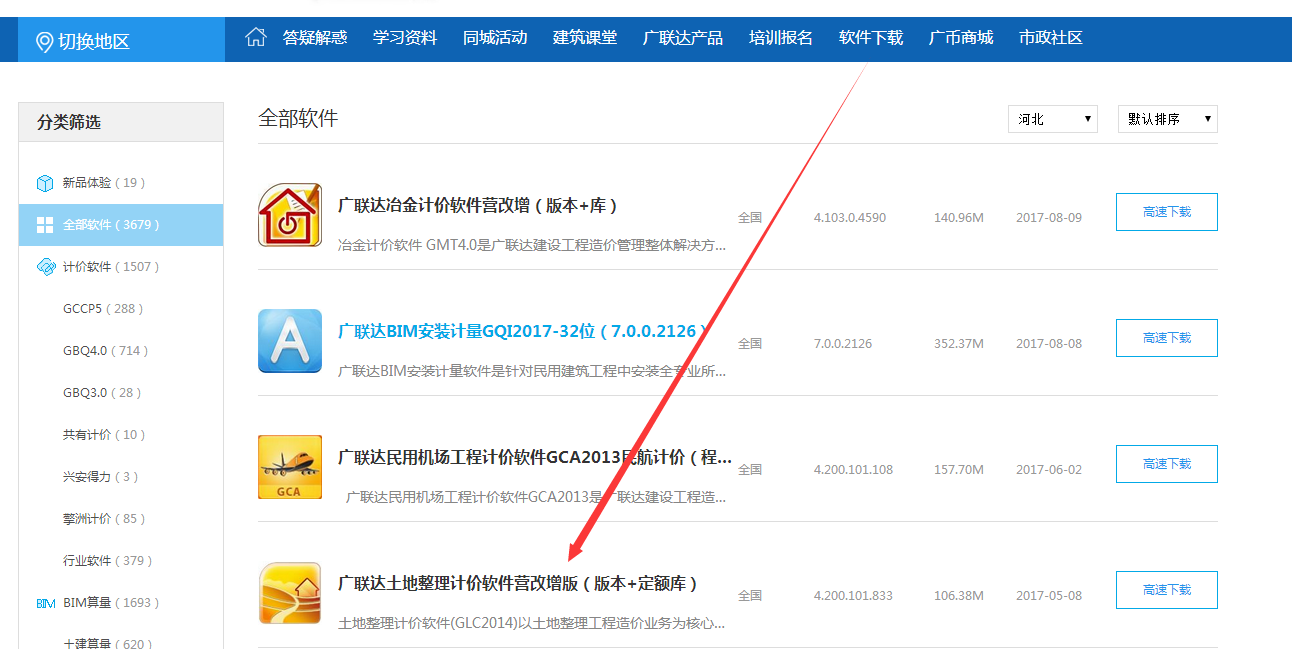Screen dimensions: 1292x649
Task: Click the 计价软件 category icon
Action: point(45,267)
